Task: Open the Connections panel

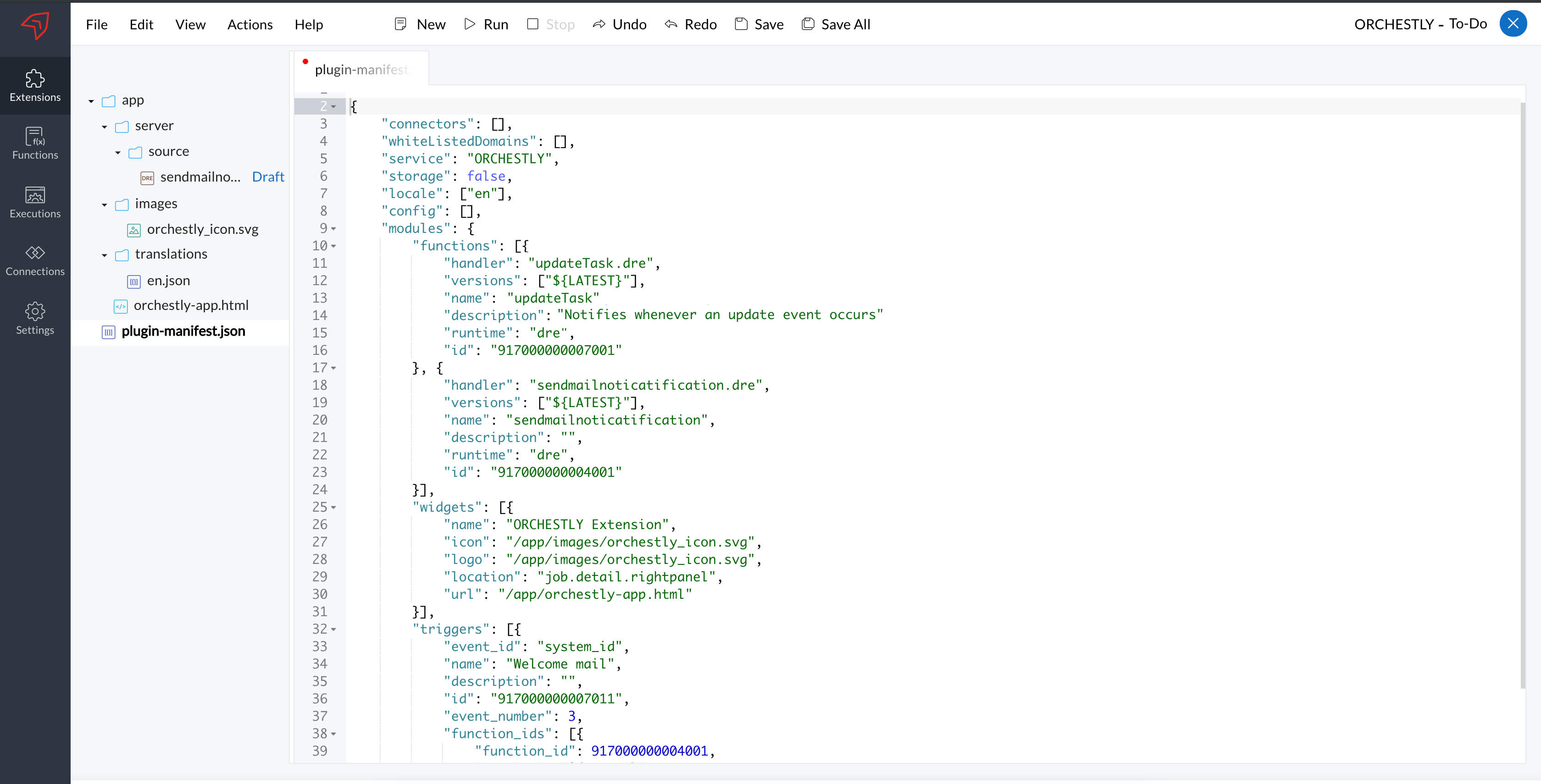Action: pos(35,260)
